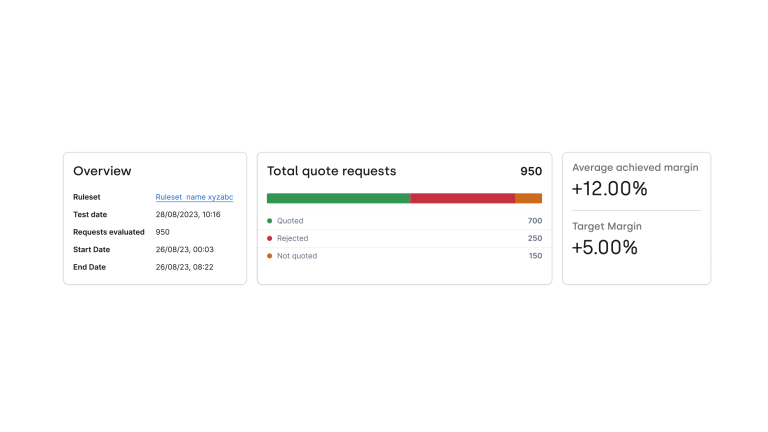The height and width of the screenshot is (432, 768).
Task: Select the green Quoted legend dot
Action: 269,221
